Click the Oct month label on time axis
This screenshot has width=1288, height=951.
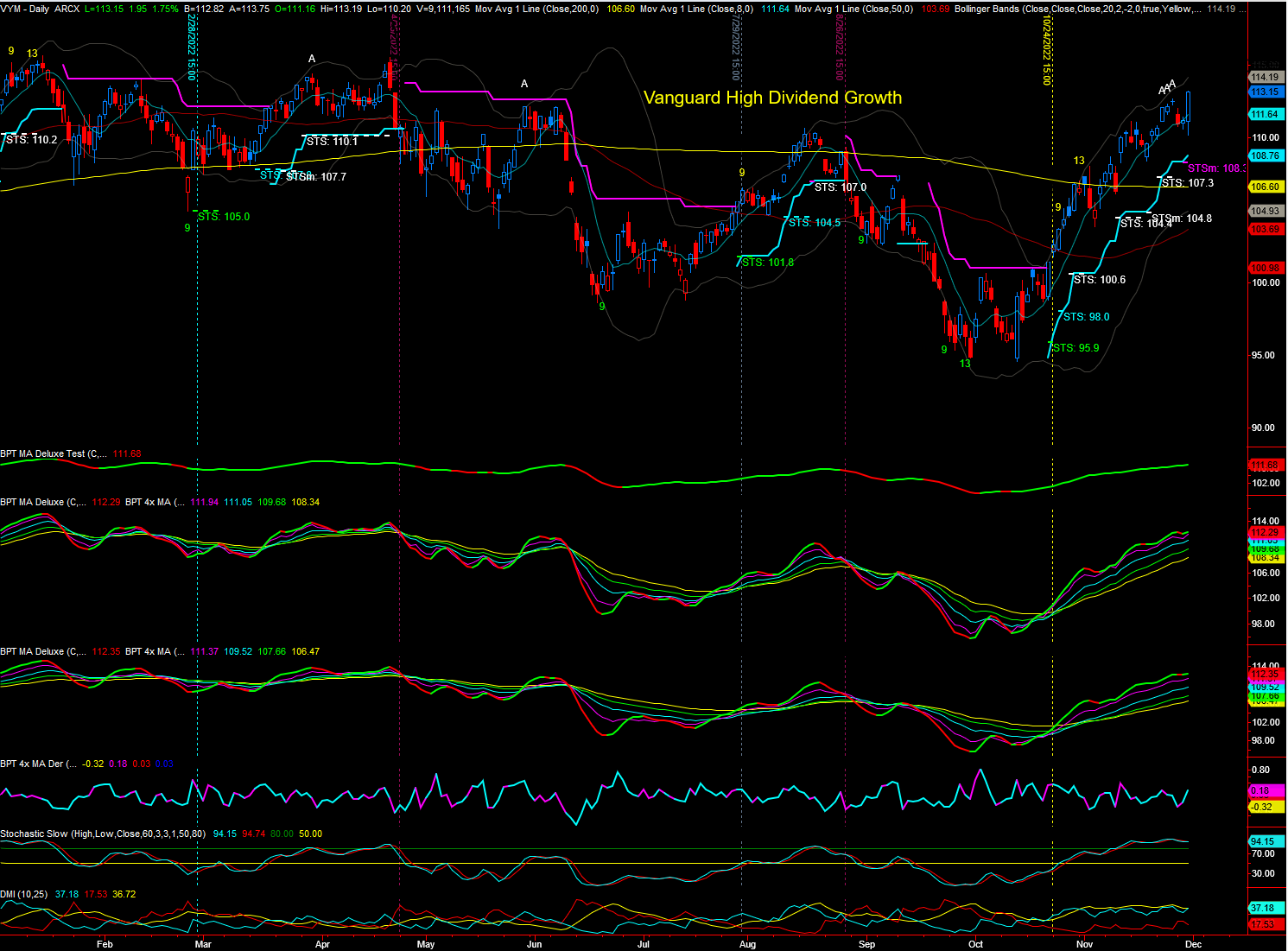pyautogui.click(x=975, y=944)
